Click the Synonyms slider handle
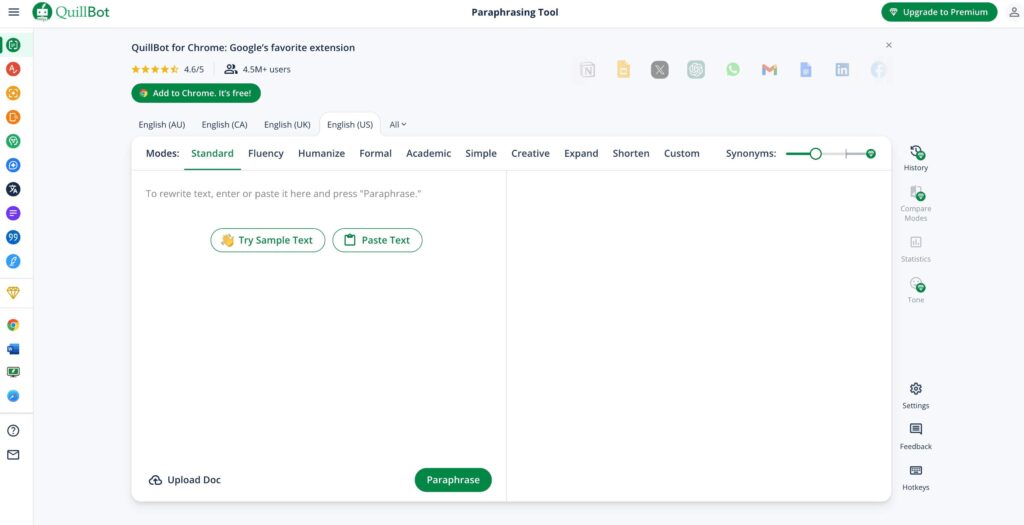Image resolution: width=1024 pixels, height=525 pixels. [815, 153]
